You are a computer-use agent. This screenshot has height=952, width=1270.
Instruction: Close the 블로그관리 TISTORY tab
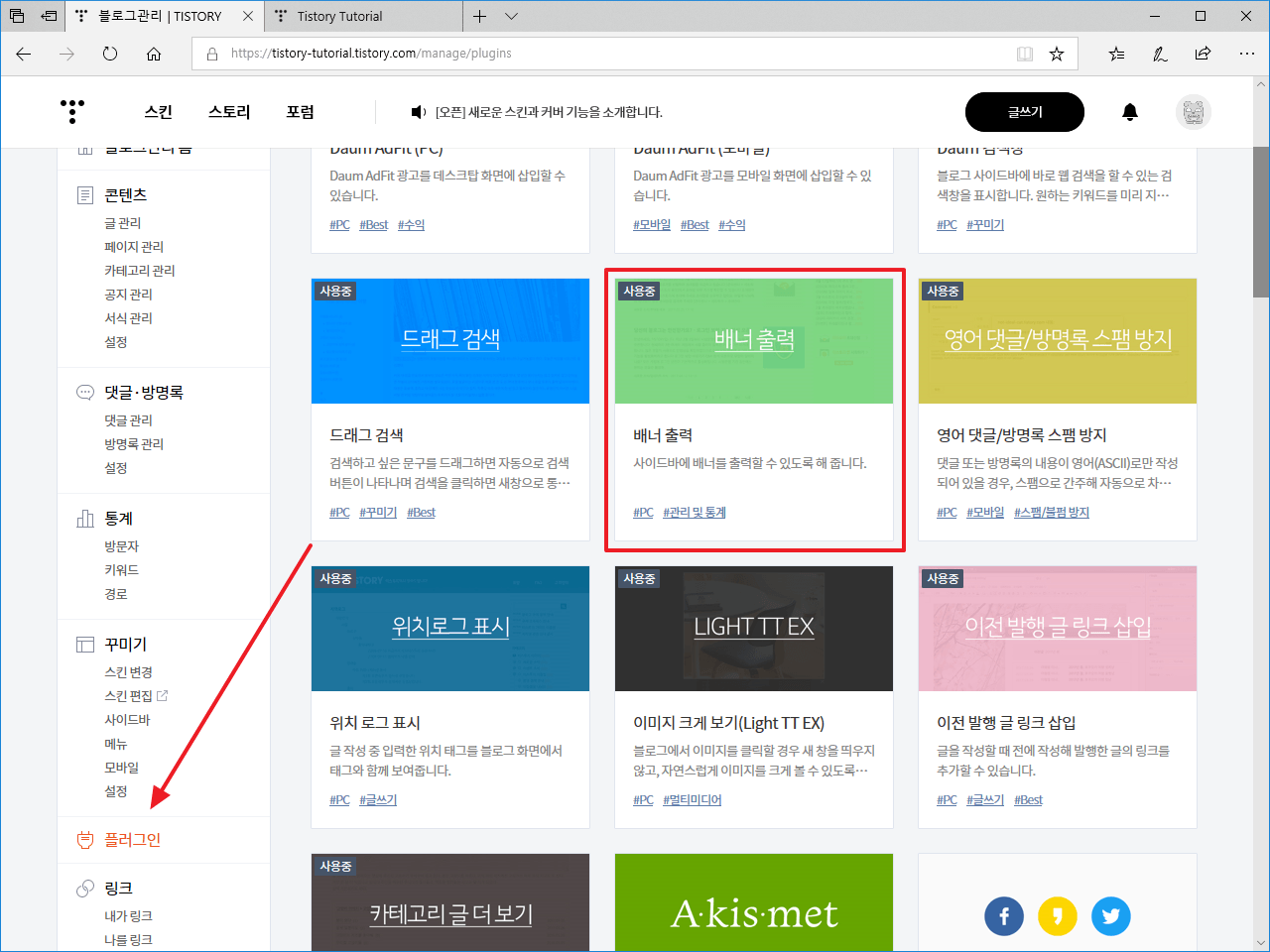coord(248,16)
